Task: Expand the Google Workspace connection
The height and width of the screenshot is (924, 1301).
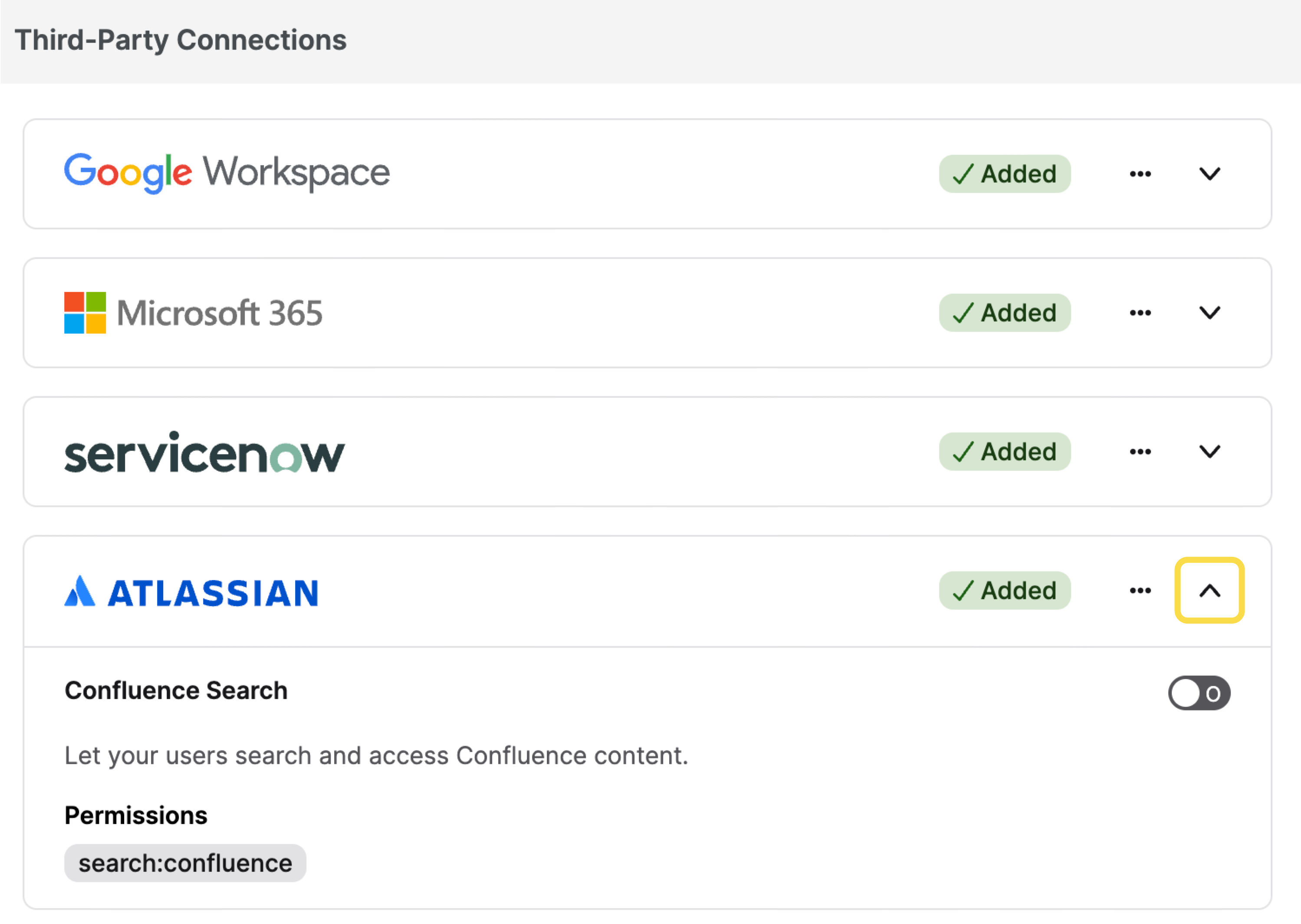Action: point(1209,174)
